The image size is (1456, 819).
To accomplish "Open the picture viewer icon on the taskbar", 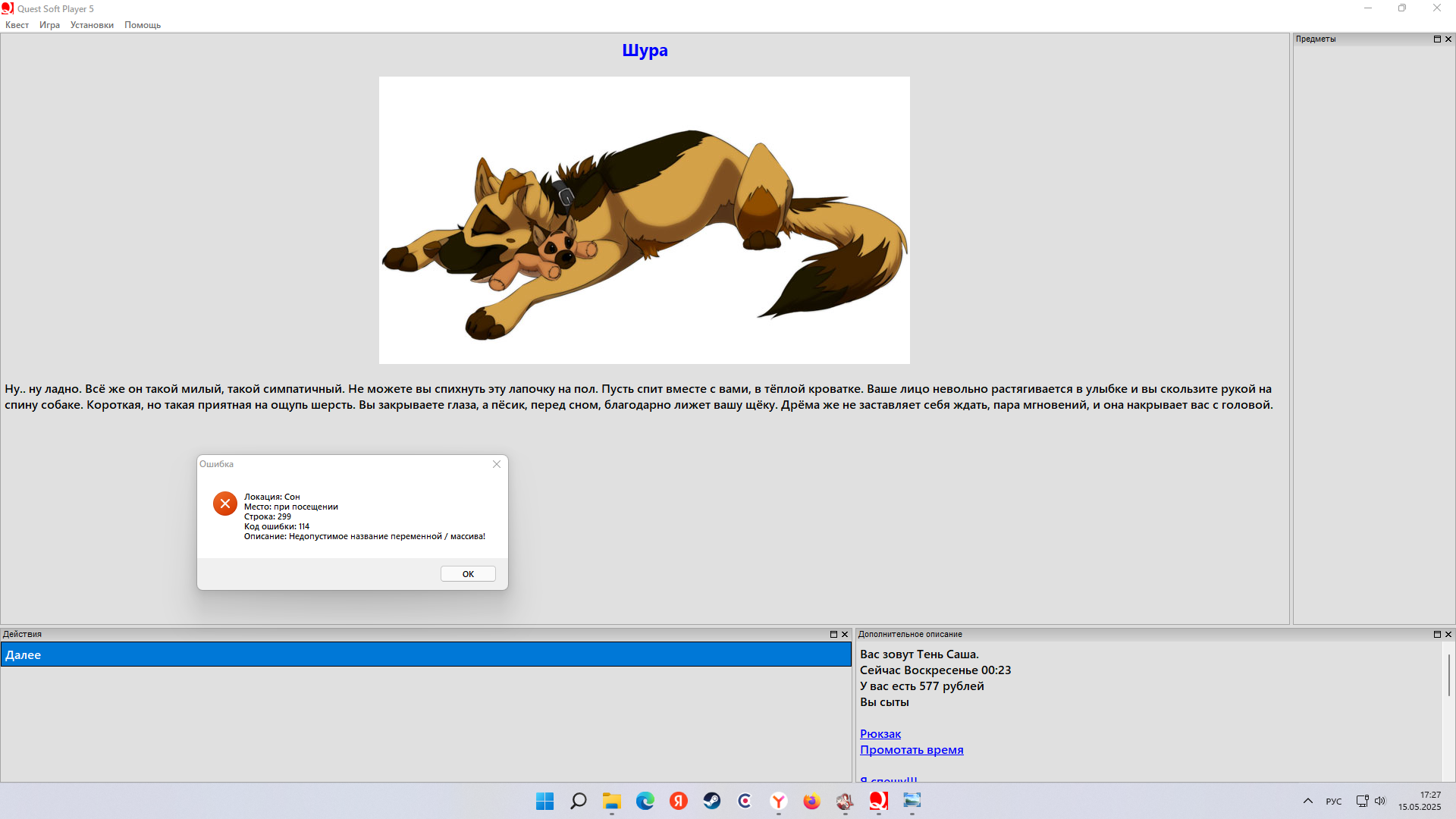I will pyautogui.click(x=912, y=801).
